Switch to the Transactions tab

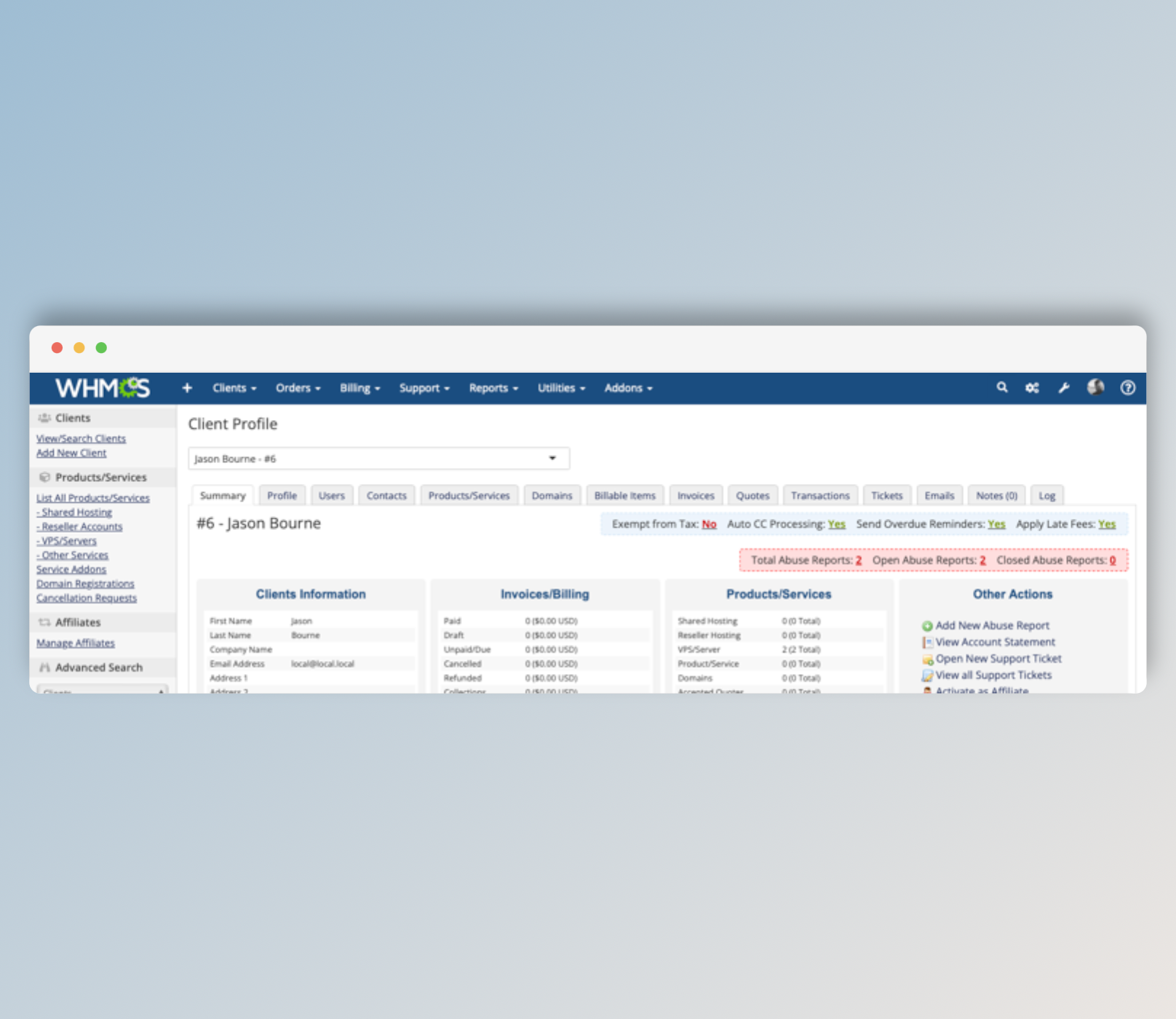[820, 496]
